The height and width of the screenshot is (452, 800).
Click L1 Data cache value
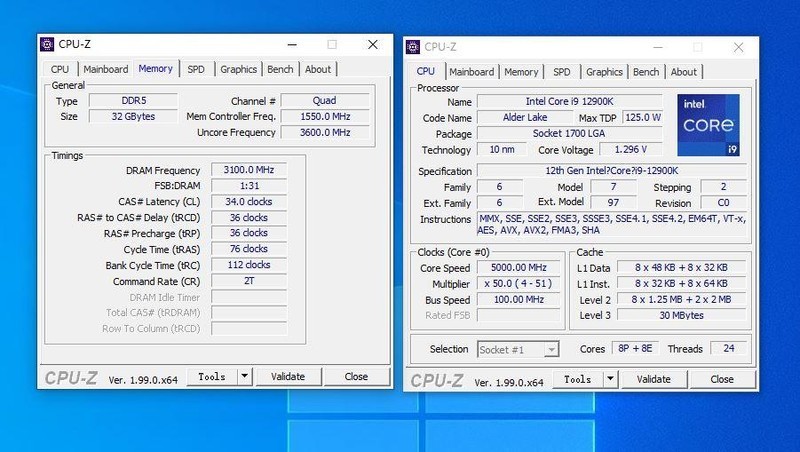click(682, 267)
